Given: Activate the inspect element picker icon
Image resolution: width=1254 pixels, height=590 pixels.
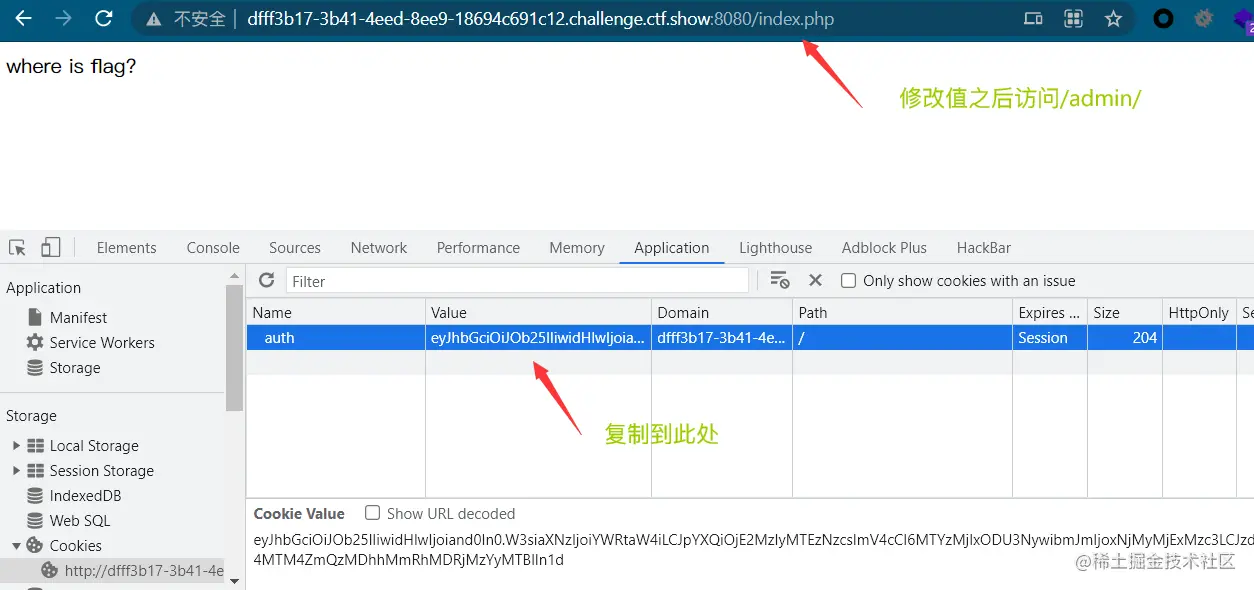Looking at the screenshot, I should 17,248.
